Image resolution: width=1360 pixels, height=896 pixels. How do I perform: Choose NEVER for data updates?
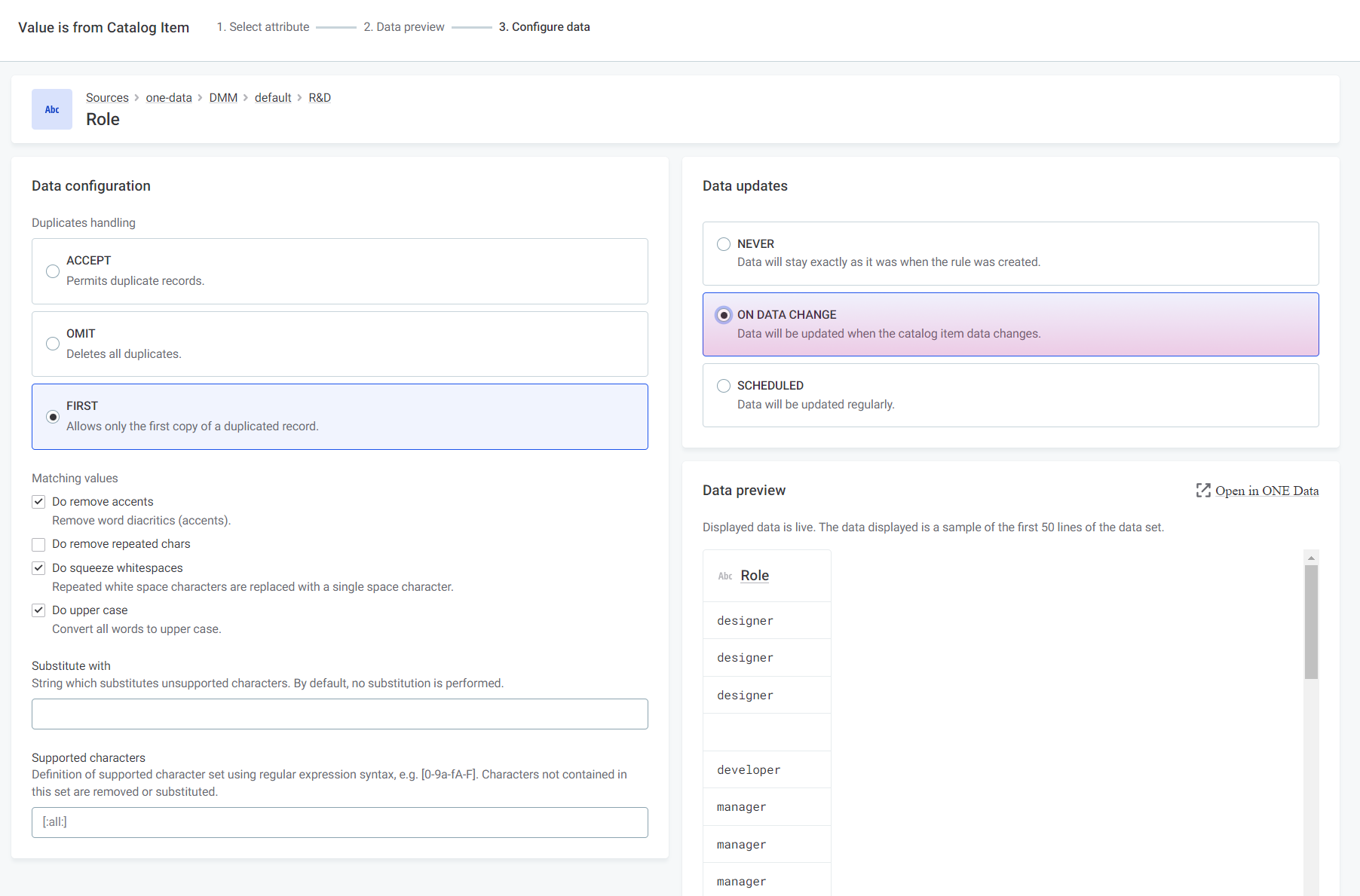click(724, 244)
